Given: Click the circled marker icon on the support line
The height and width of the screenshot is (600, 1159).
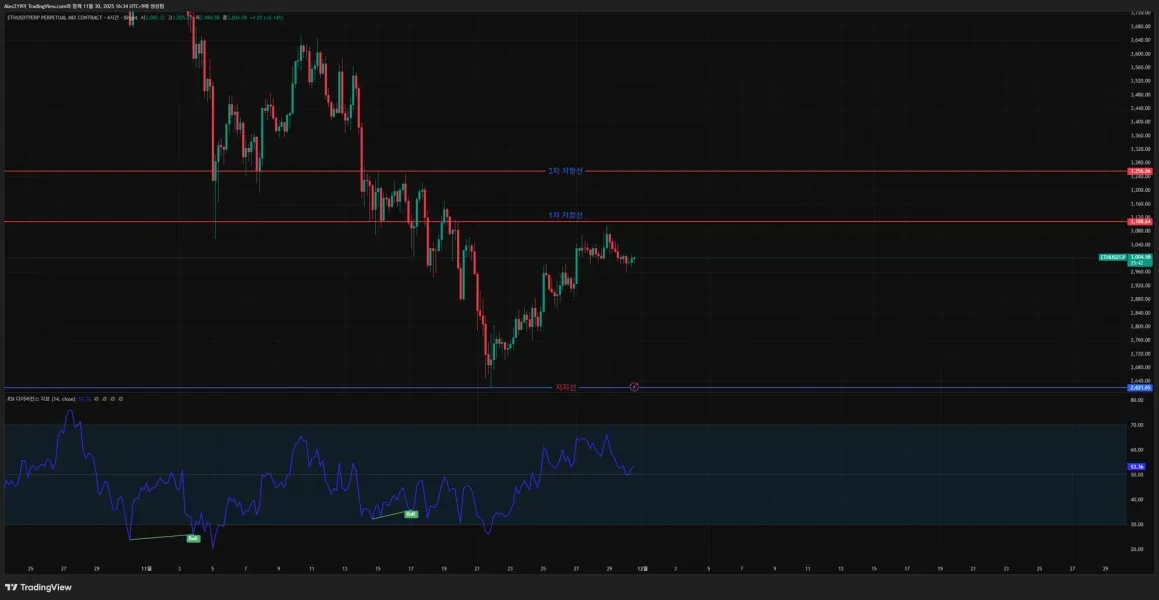Looking at the screenshot, I should [x=634, y=386].
